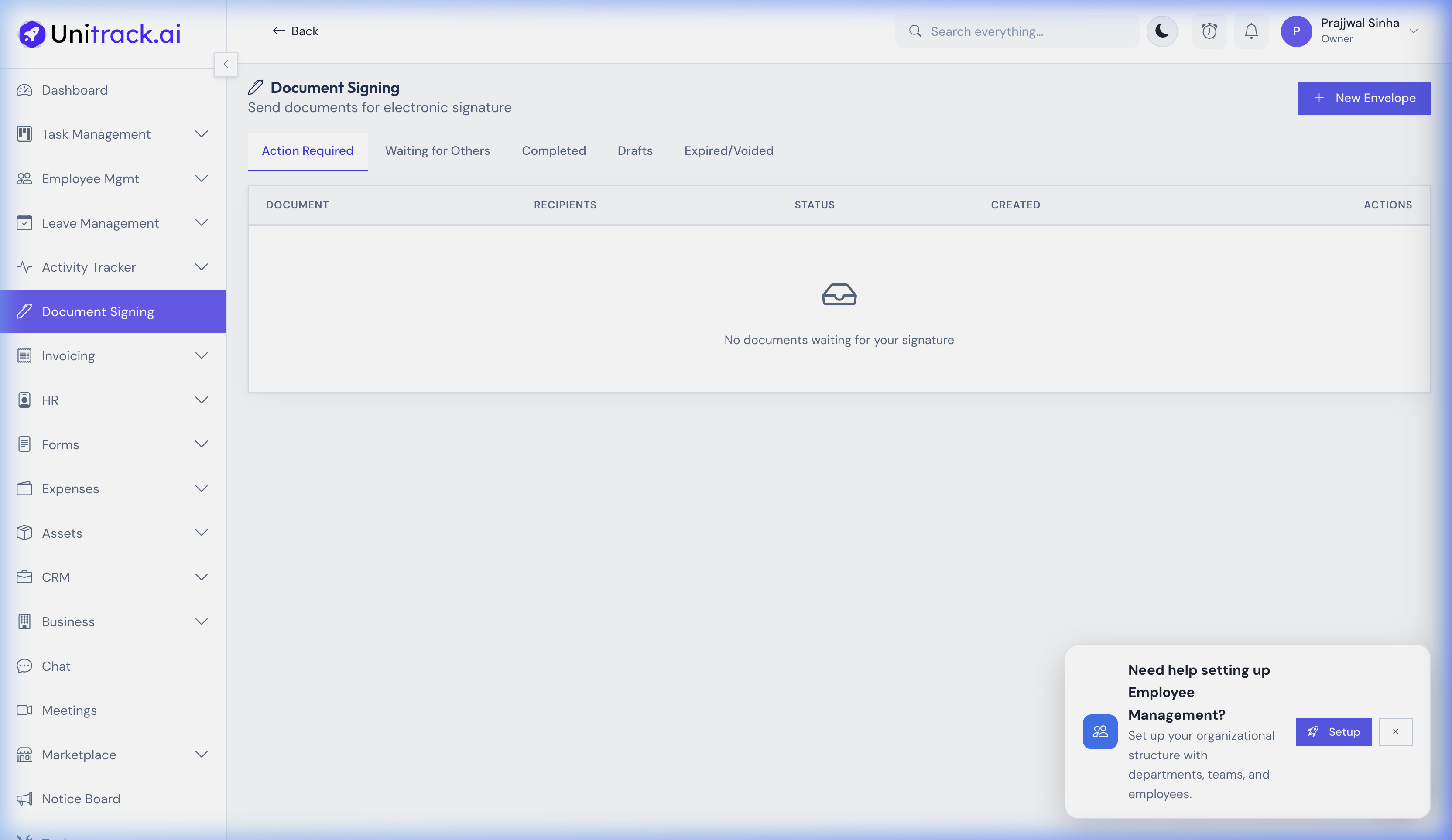The image size is (1452, 840).
Task: Expand the Task Management menu
Action: [201, 133]
